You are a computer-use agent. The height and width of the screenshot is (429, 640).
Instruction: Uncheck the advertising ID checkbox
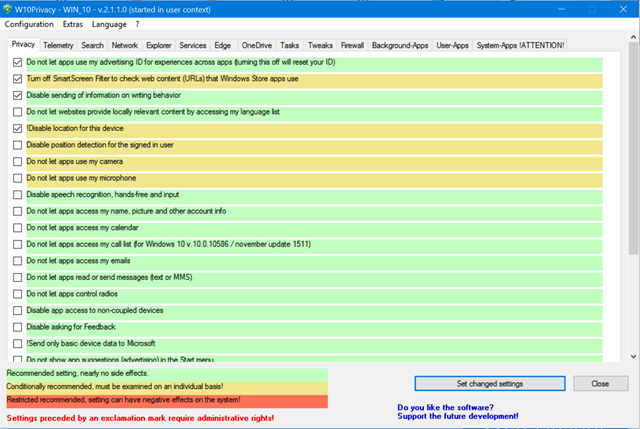(x=17, y=62)
